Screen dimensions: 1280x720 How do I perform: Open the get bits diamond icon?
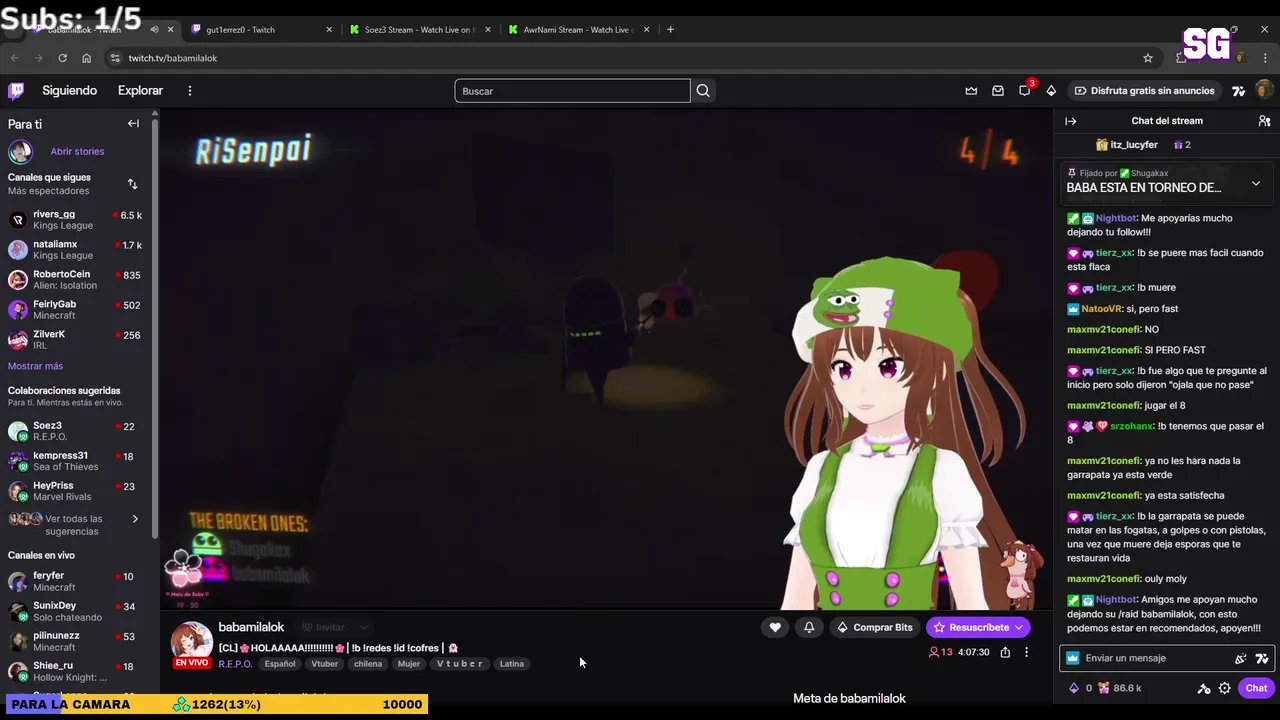[x=1051, y=91]
